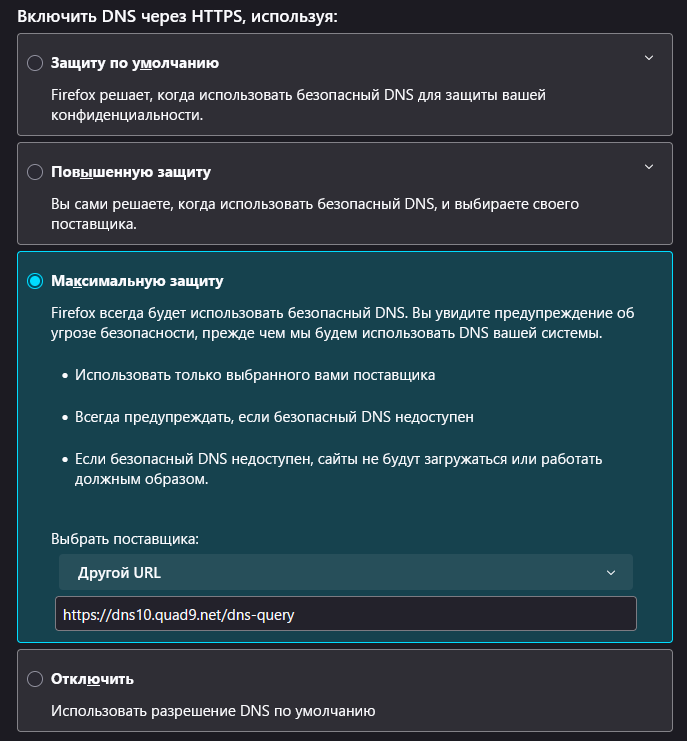Click the heading «Включить DNS через HTTPS, используя:»
The height and width of the screenshot is (741, 687).
tap(178, 17)
